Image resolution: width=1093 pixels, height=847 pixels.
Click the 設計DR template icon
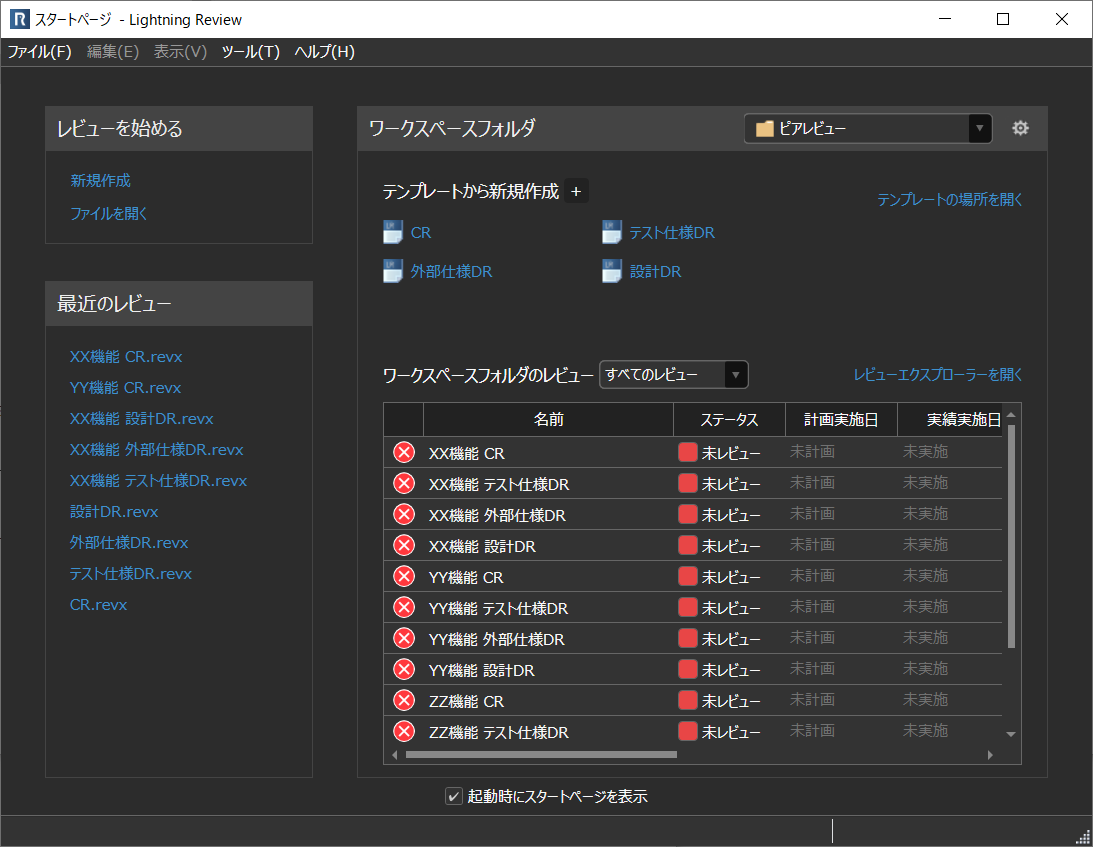tap(612, 271)
